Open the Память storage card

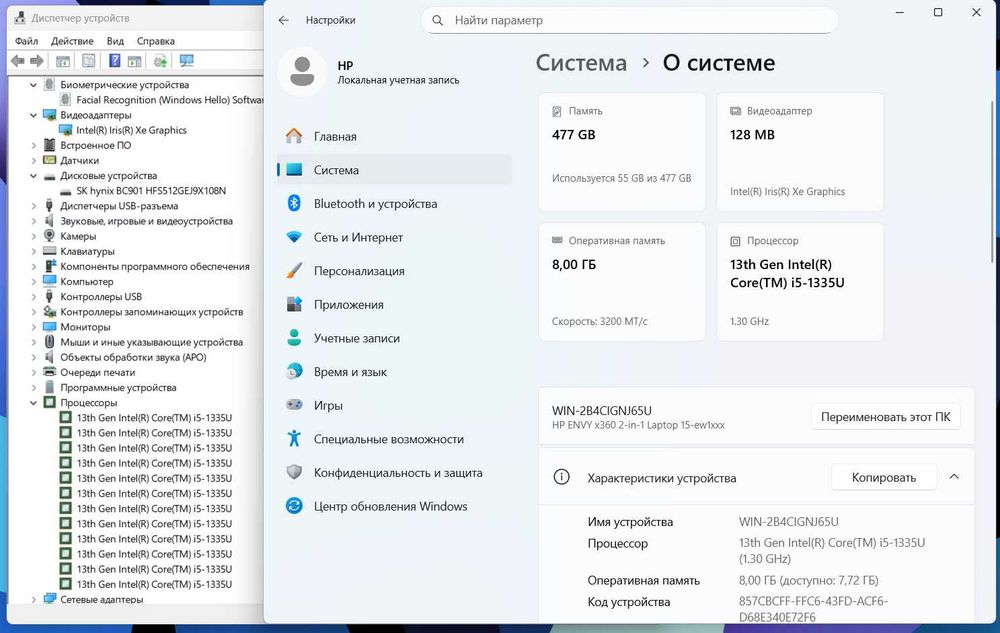coord(622,152)
